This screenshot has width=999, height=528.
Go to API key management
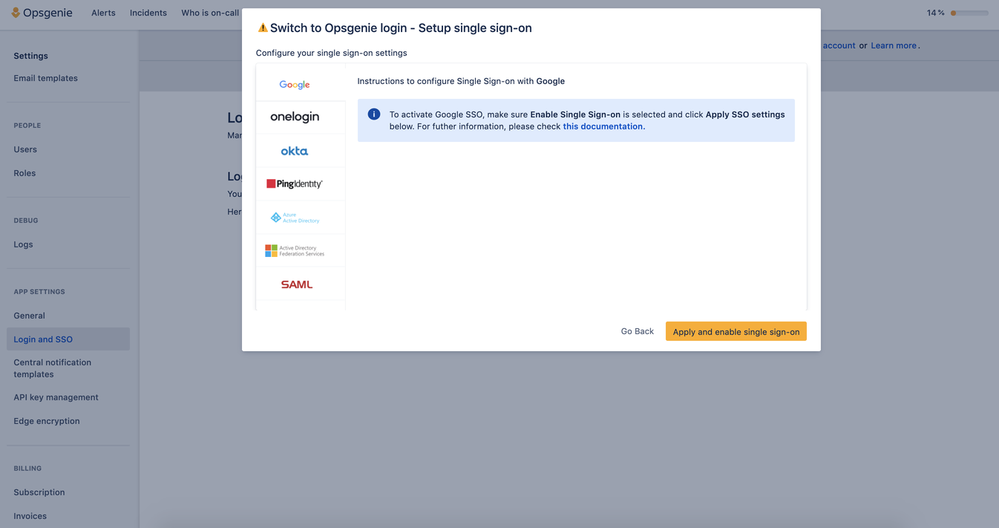point(56,397)
